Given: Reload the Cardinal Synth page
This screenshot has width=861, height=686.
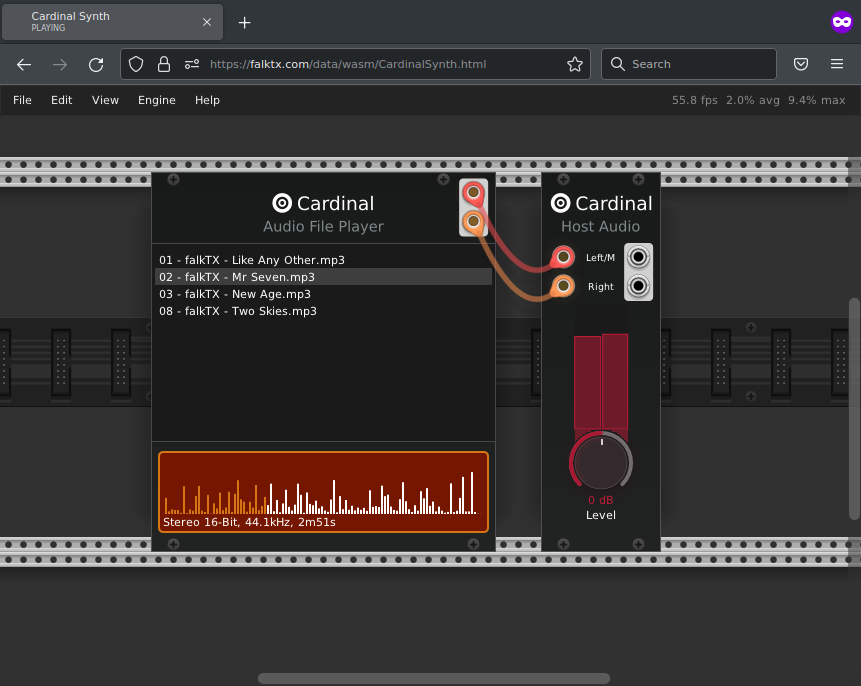Looking at the screenshot, I should click(x=96, y=64).
